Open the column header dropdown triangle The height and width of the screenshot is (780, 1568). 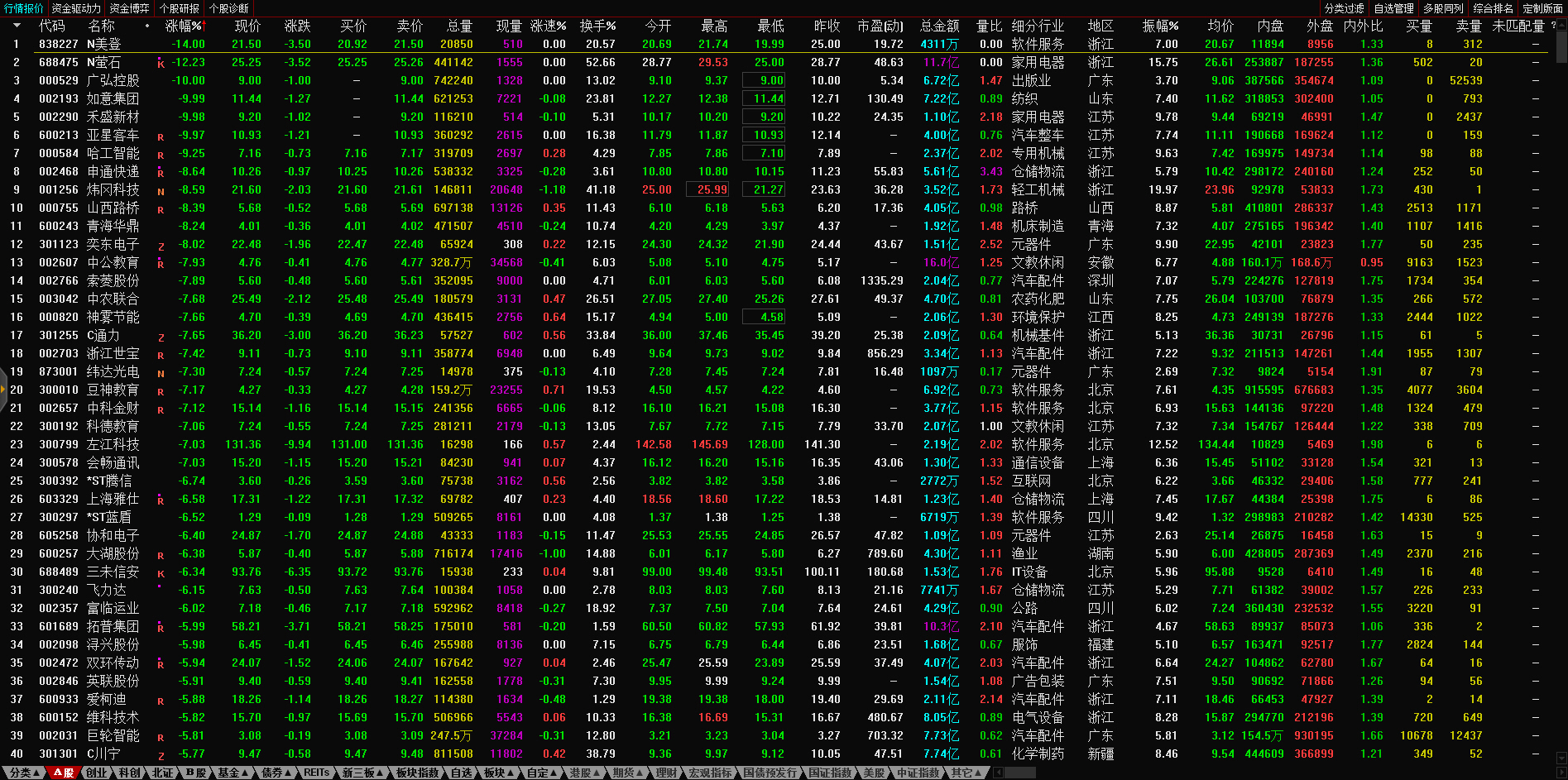point(16,26)
